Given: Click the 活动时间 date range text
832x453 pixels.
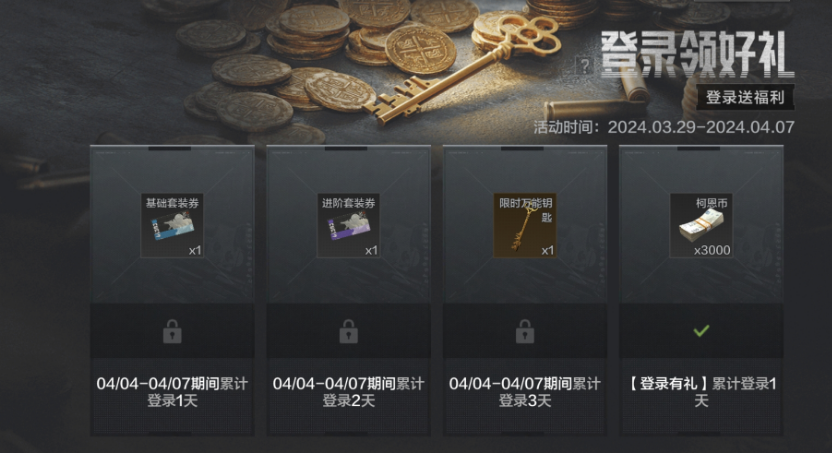Looking at the screenshot, I should [x=664, y=127].
